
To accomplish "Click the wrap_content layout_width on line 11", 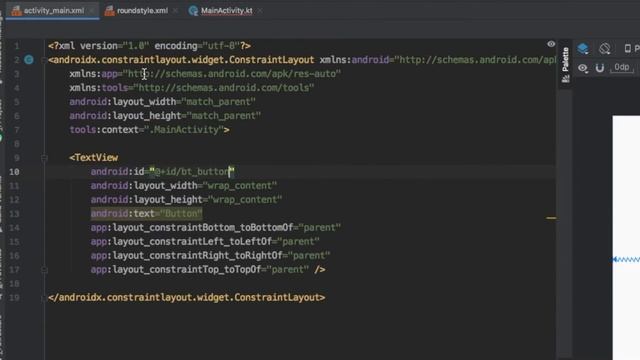I will (x=184, y=186).
